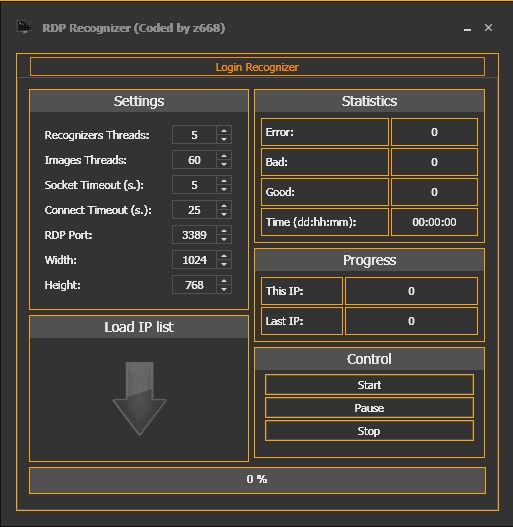The width and height of the screenshot is (513, 527).
Task: Click the RDP Recognizer app icon in title bar
Action: [x=24, y=27]
